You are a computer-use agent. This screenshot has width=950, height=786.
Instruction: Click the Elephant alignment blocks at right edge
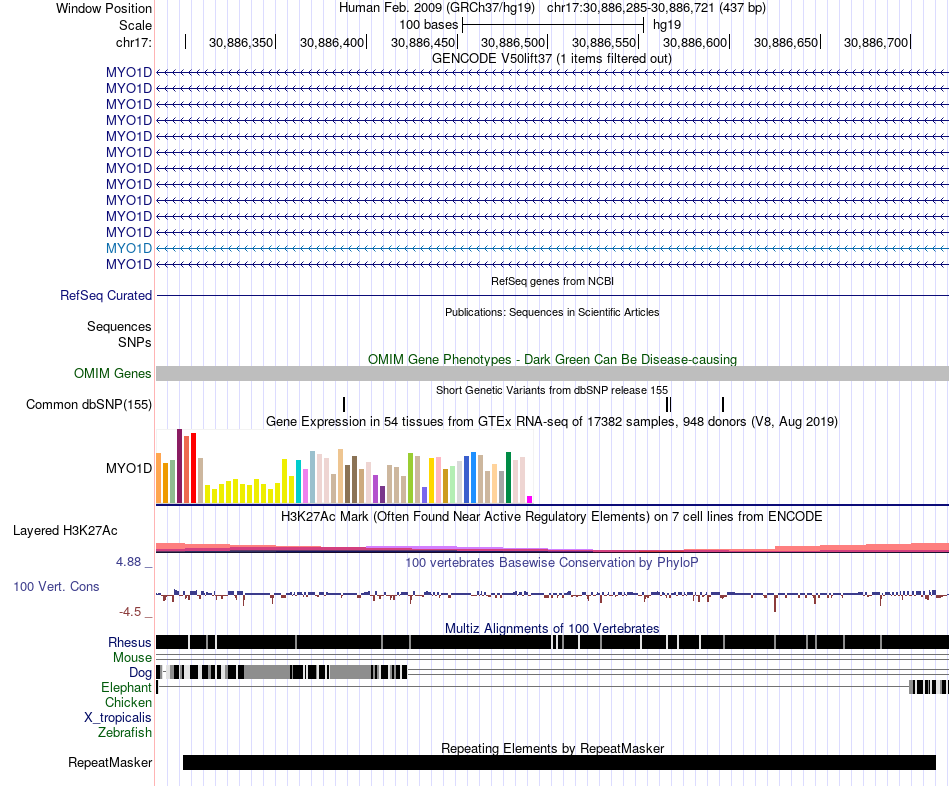[x=929, y=687]
